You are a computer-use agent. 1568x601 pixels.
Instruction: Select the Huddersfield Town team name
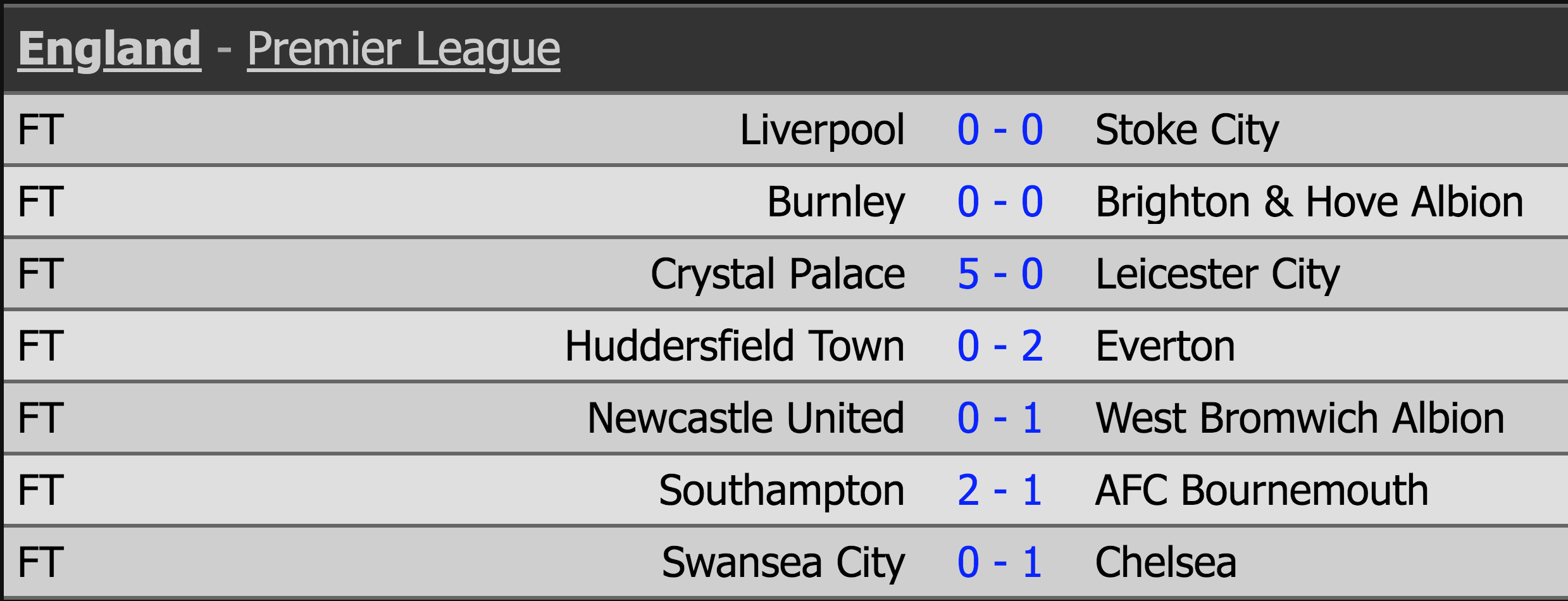(735, 346)
